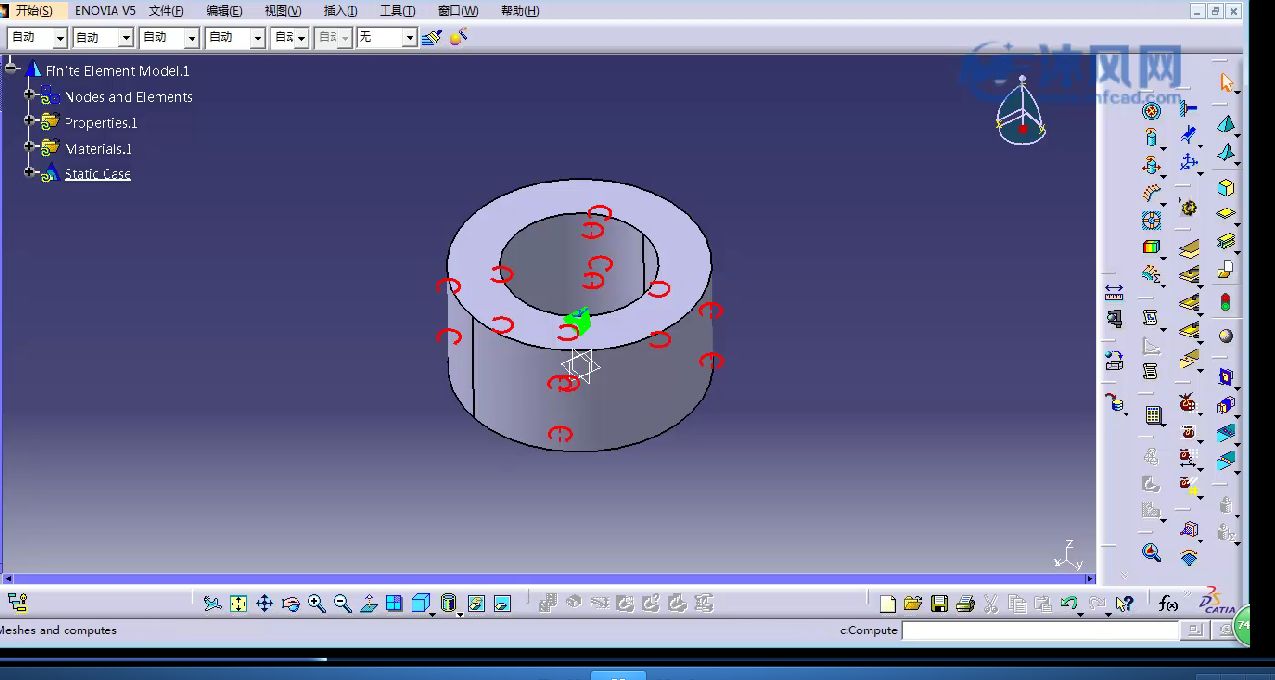The image size is (1275, 680).
Task: Select the Zoom In tool
Action: [x=317, y=603]
